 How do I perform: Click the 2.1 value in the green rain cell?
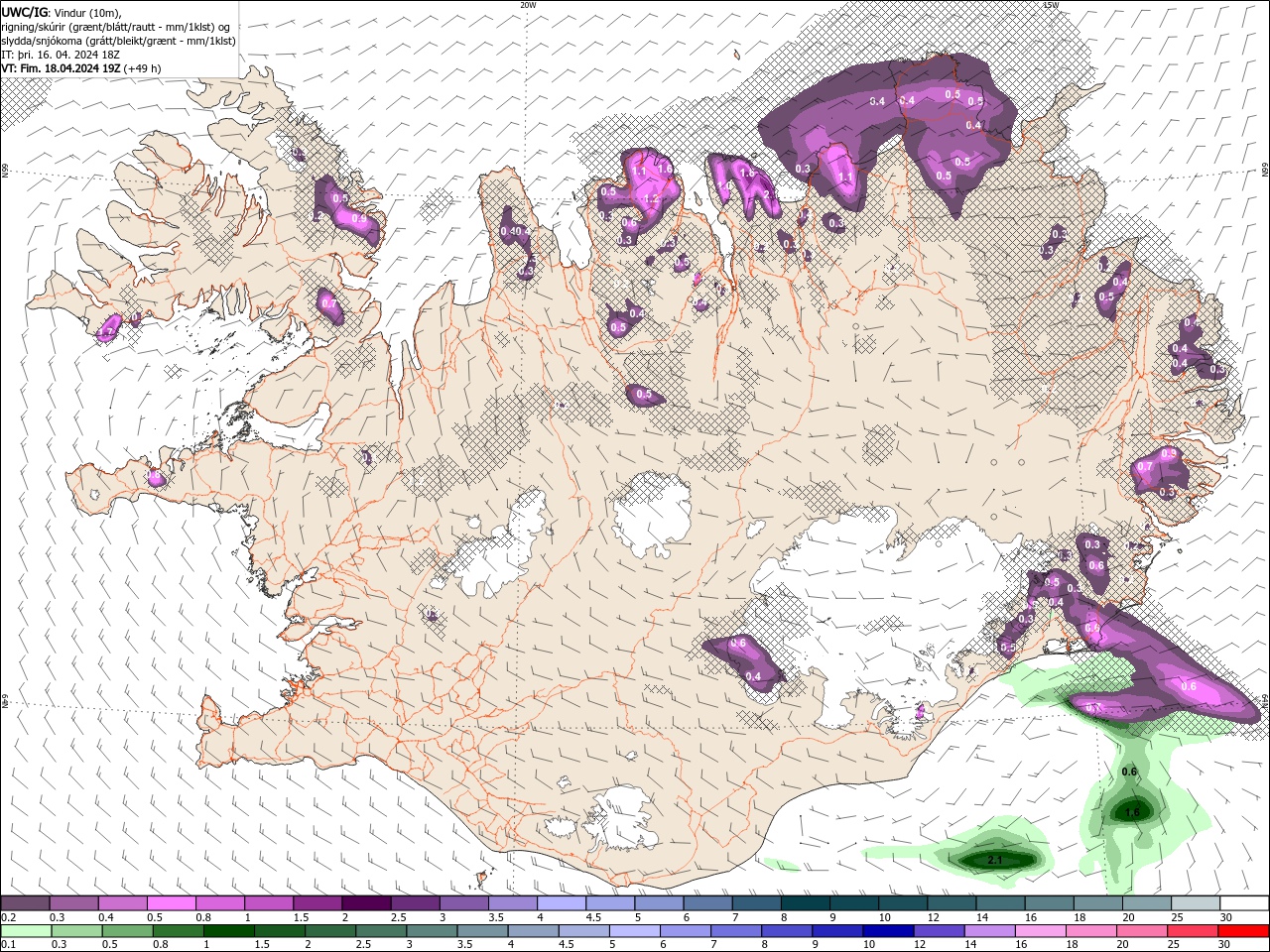coord(995,861)
